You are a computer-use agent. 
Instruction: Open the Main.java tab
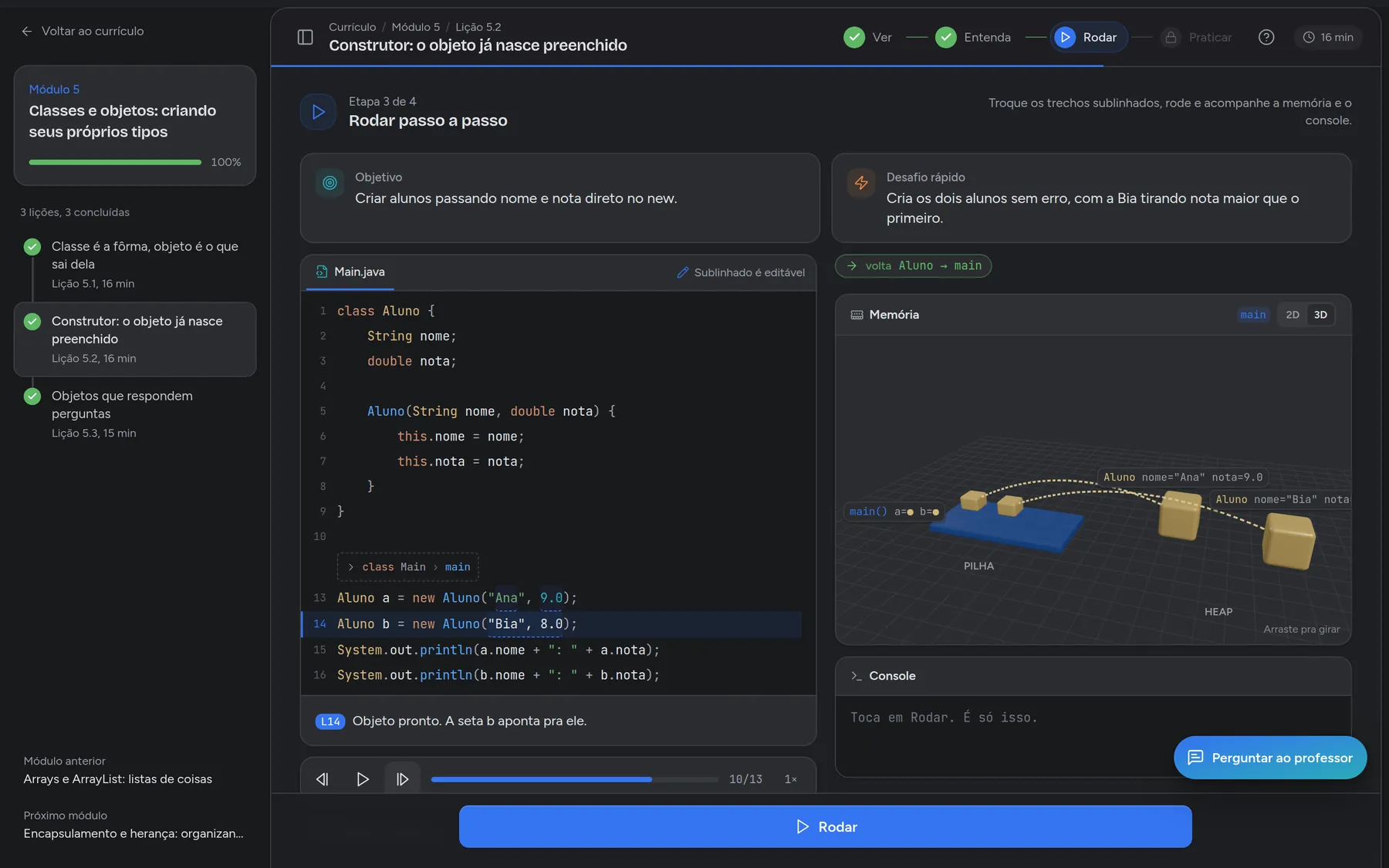tap(350, 272)
